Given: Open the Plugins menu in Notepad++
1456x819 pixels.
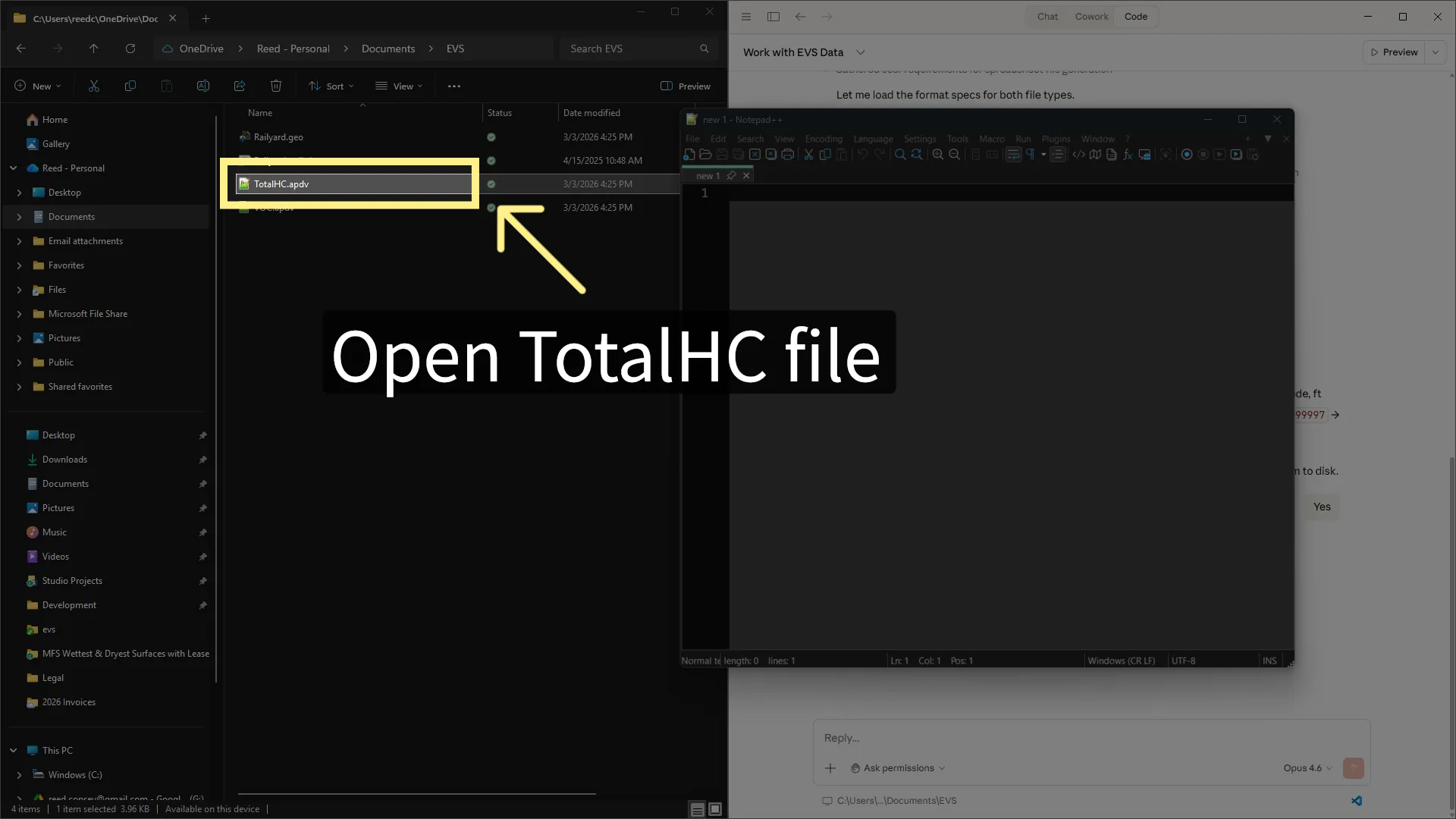Looking at the screenshot, I should point(1056,139).
